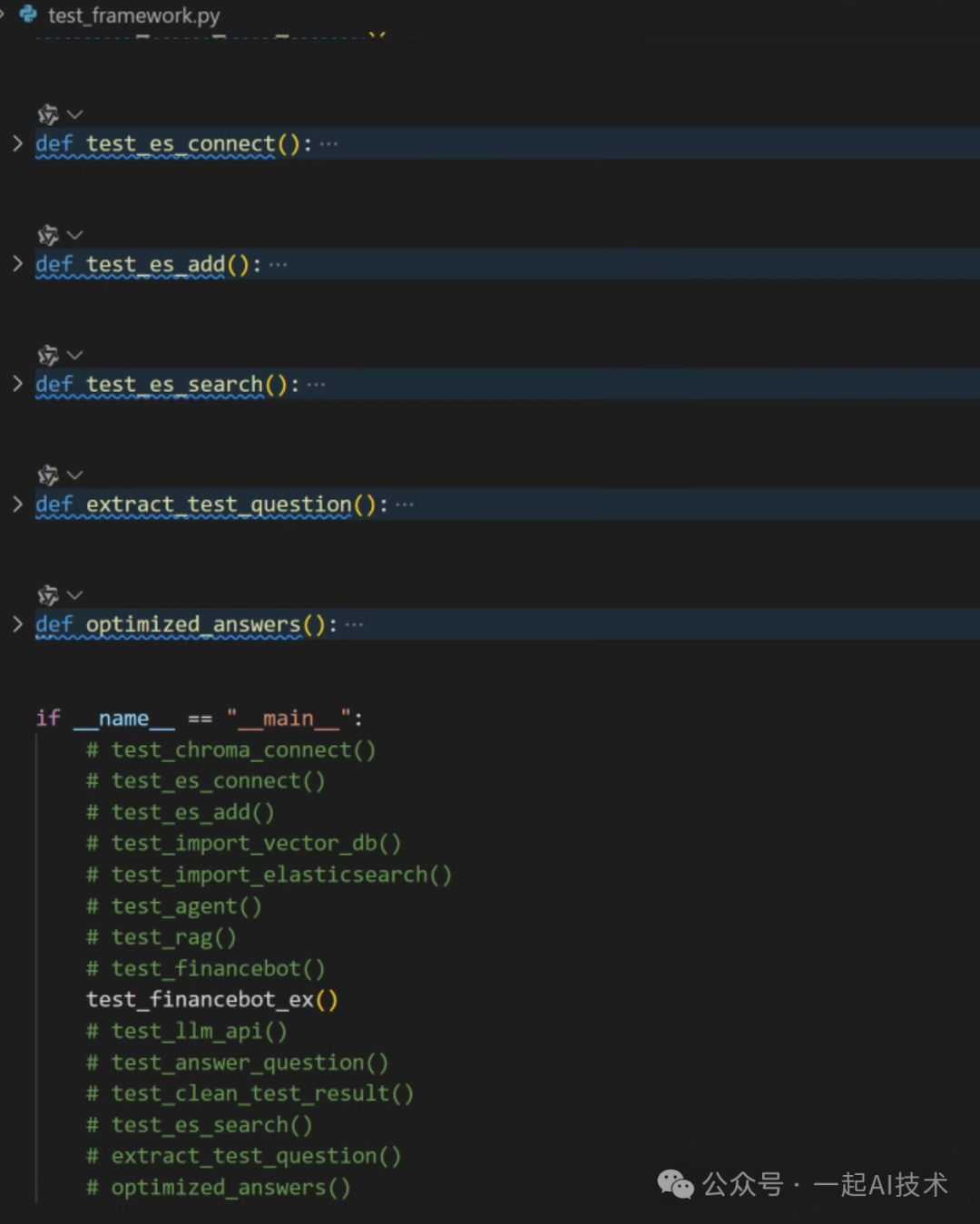
Task: Click AI sparkle icon above test_es_connect
Action: [x=48, y=114]
